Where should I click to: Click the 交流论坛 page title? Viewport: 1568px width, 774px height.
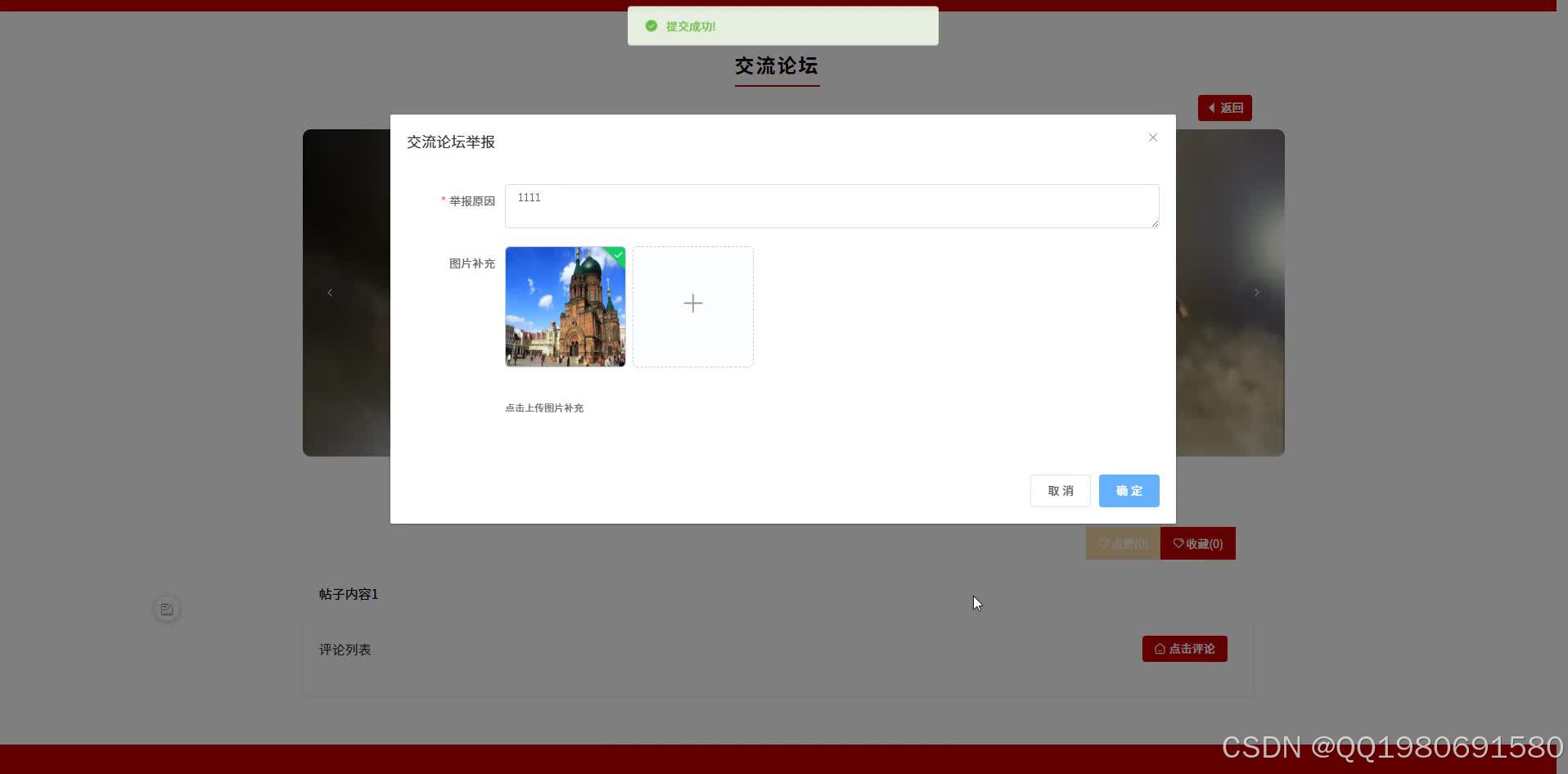pyautogui.click(x=775, y=65)
